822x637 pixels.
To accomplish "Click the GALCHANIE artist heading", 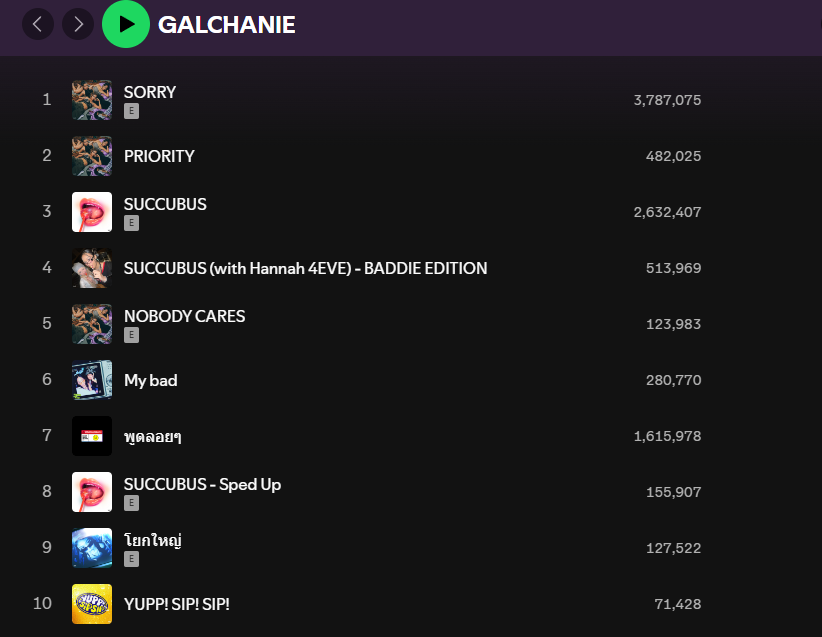I will tap(227, 24).
